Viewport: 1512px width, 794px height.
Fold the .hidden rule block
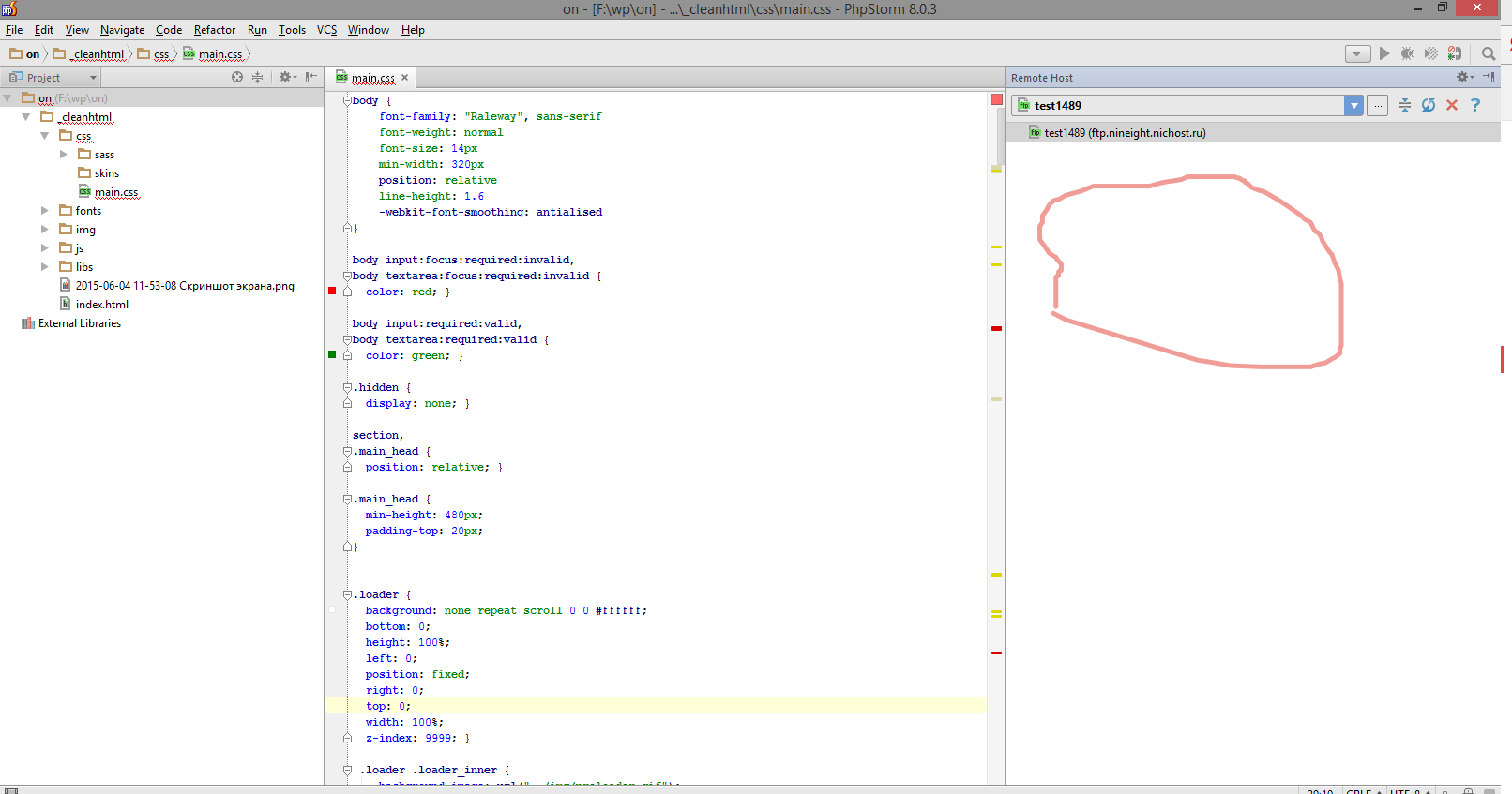pos(347,387)
